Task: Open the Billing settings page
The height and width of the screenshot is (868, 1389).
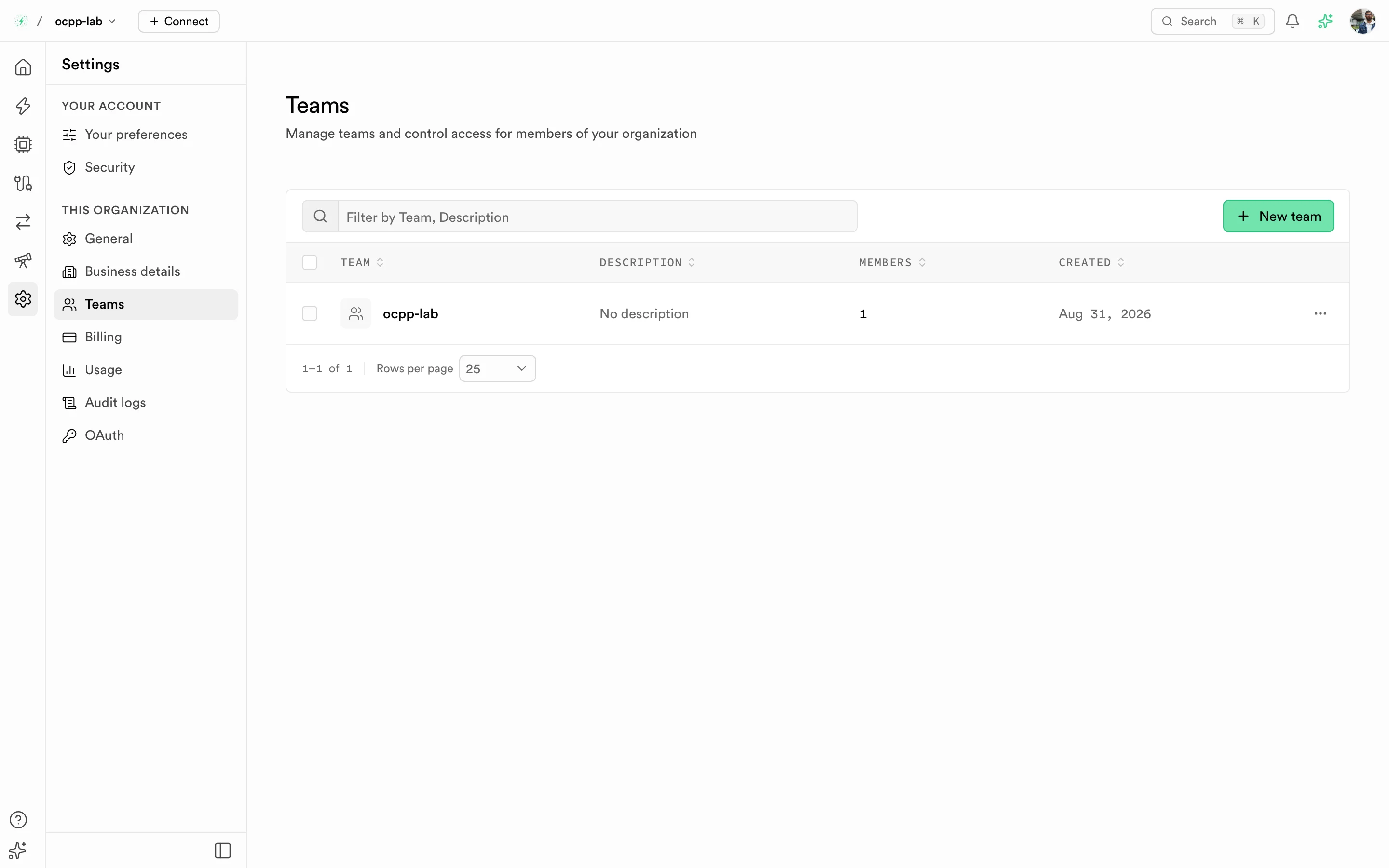Action: pyautogui.click(x=146, y=337)
